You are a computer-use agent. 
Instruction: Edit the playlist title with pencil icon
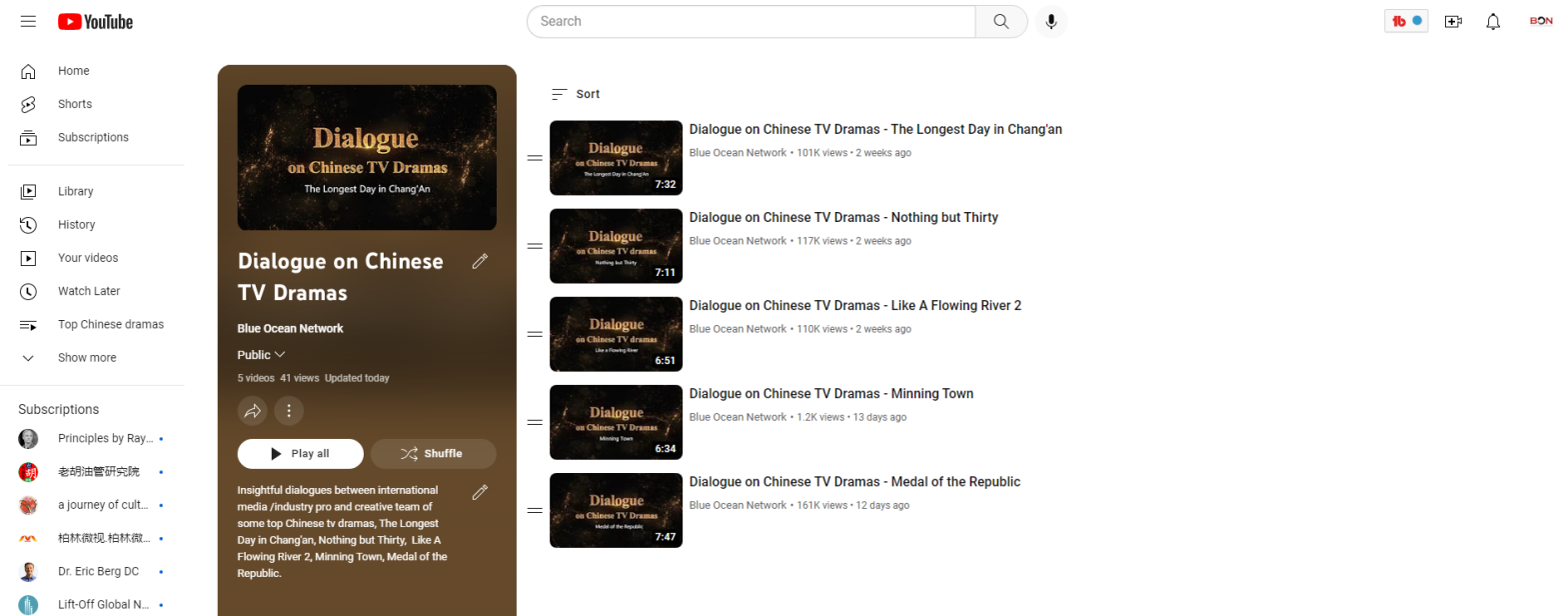[x=480, y=261]
